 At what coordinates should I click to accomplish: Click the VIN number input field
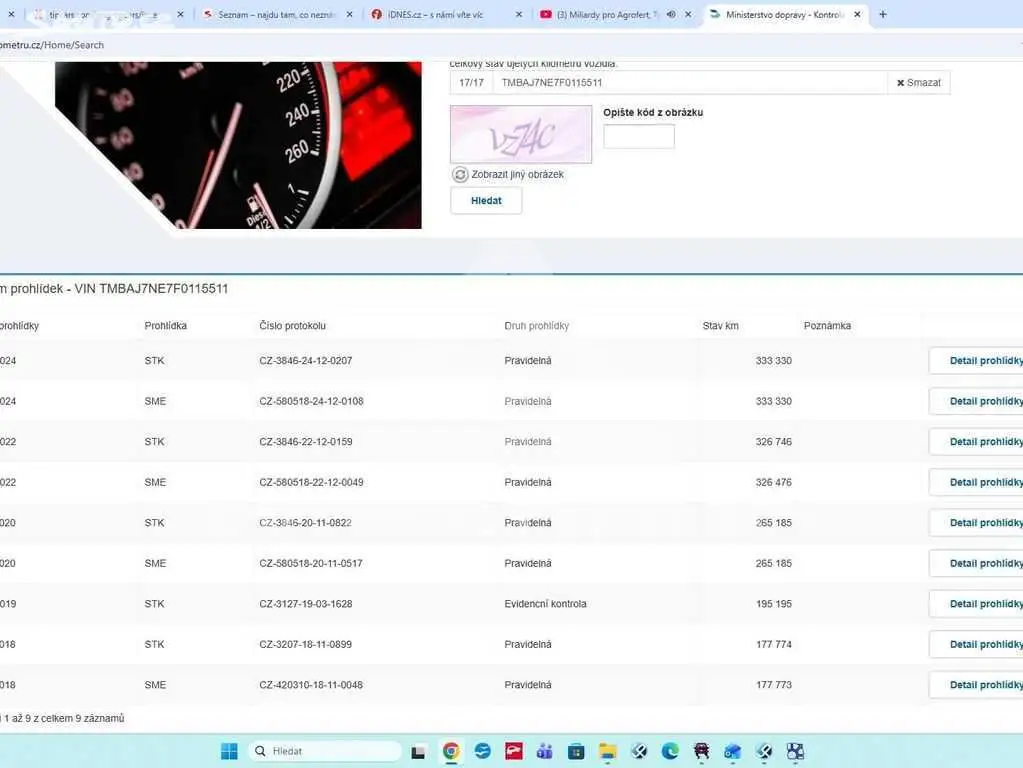click(690, 83)
